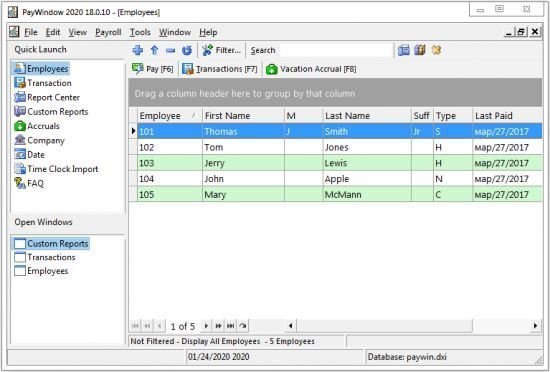This screenshot has width=550, height=372.
Task: Open the Tools menu
Action: (x=140, y=32)
